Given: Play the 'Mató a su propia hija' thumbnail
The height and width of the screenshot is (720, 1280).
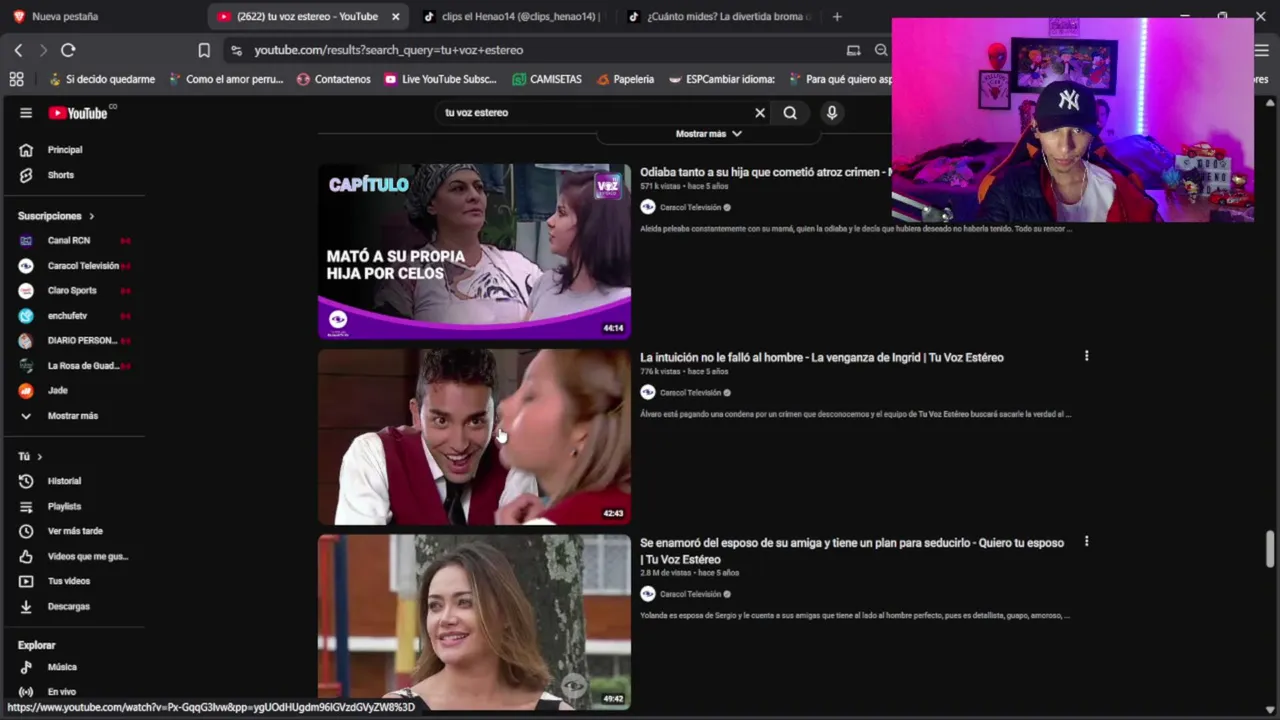Looking at the screenshot, I should (474, 252).
